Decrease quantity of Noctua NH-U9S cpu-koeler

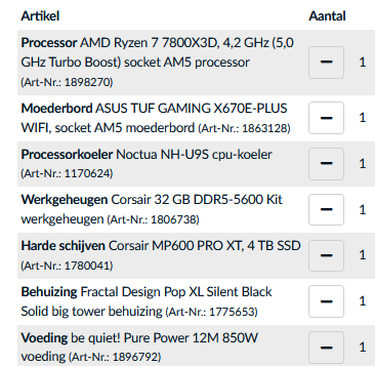(326, 164)
